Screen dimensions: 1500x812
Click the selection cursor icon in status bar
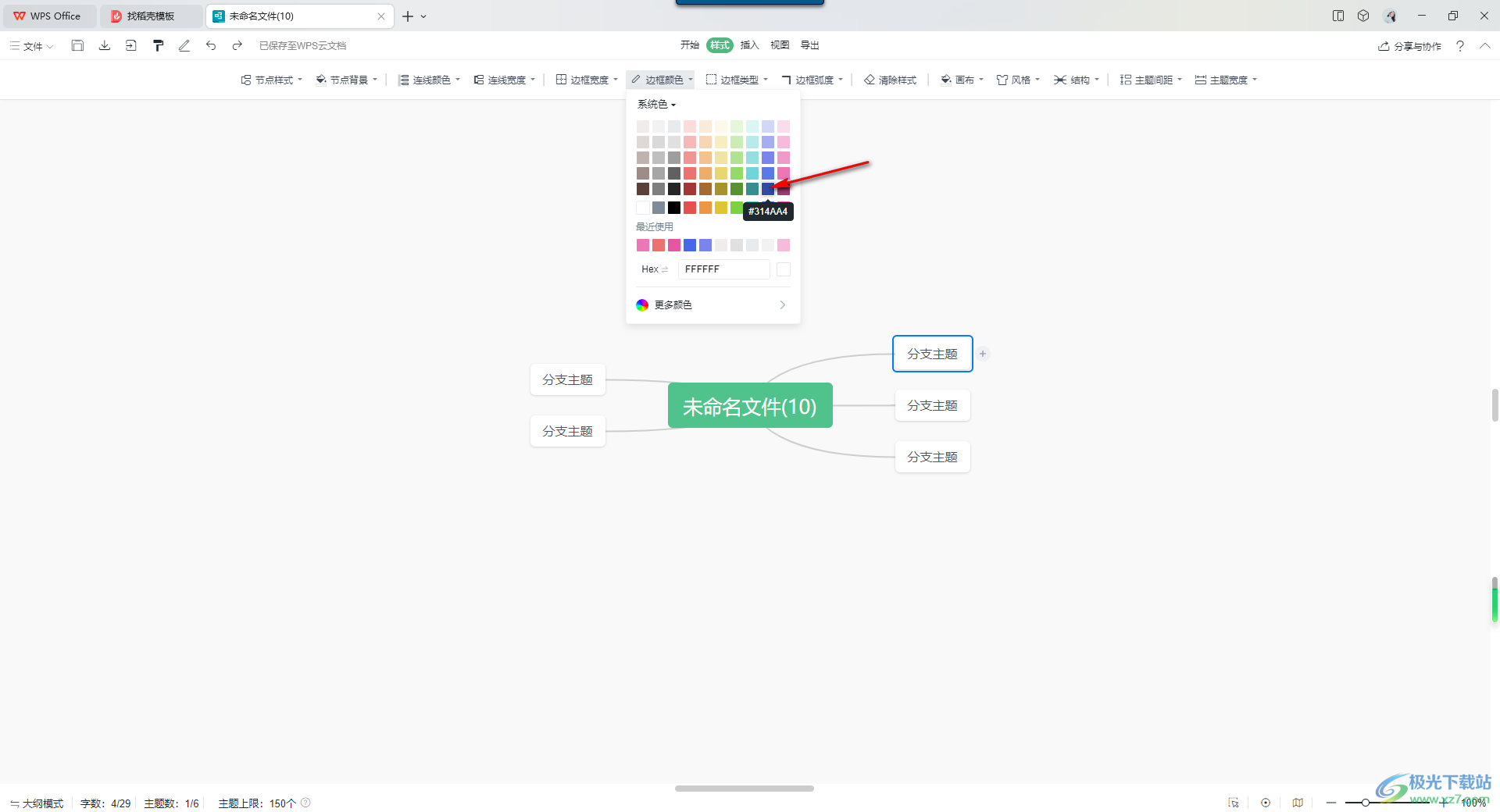1234,803
